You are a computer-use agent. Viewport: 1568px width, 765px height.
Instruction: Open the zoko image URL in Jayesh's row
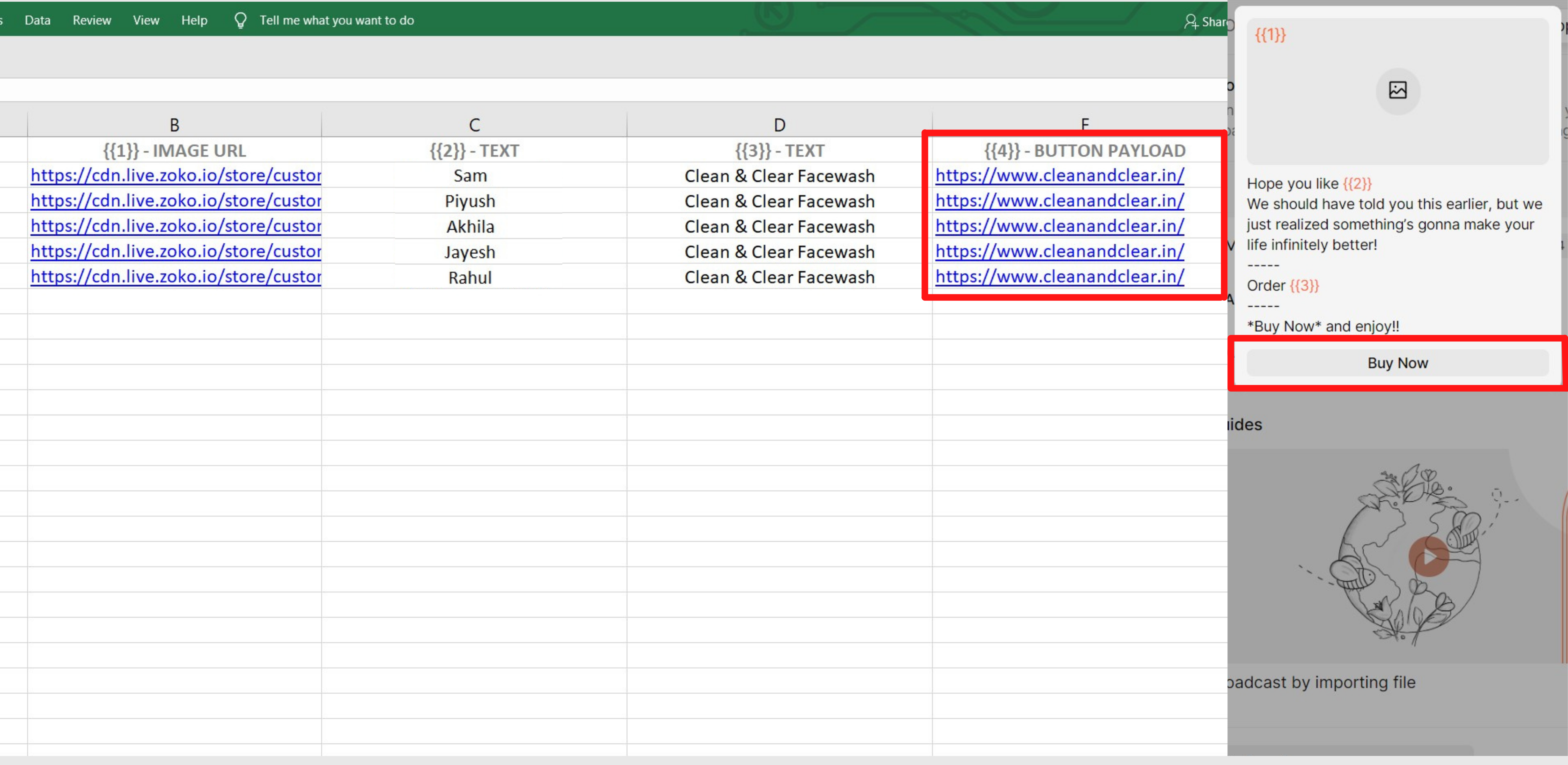tap(176, 251)
